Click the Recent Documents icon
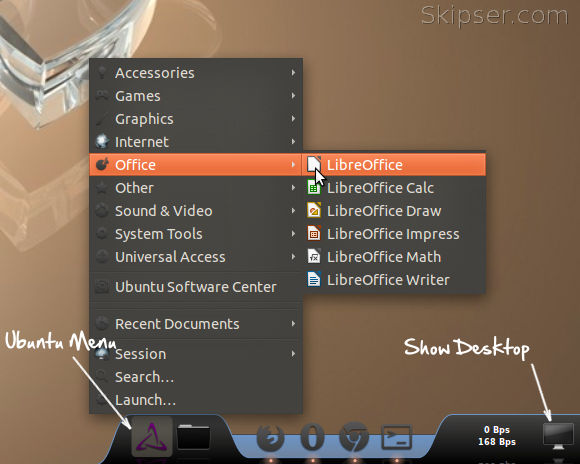The height and width of the screenshot is (464, 580). 102,323
